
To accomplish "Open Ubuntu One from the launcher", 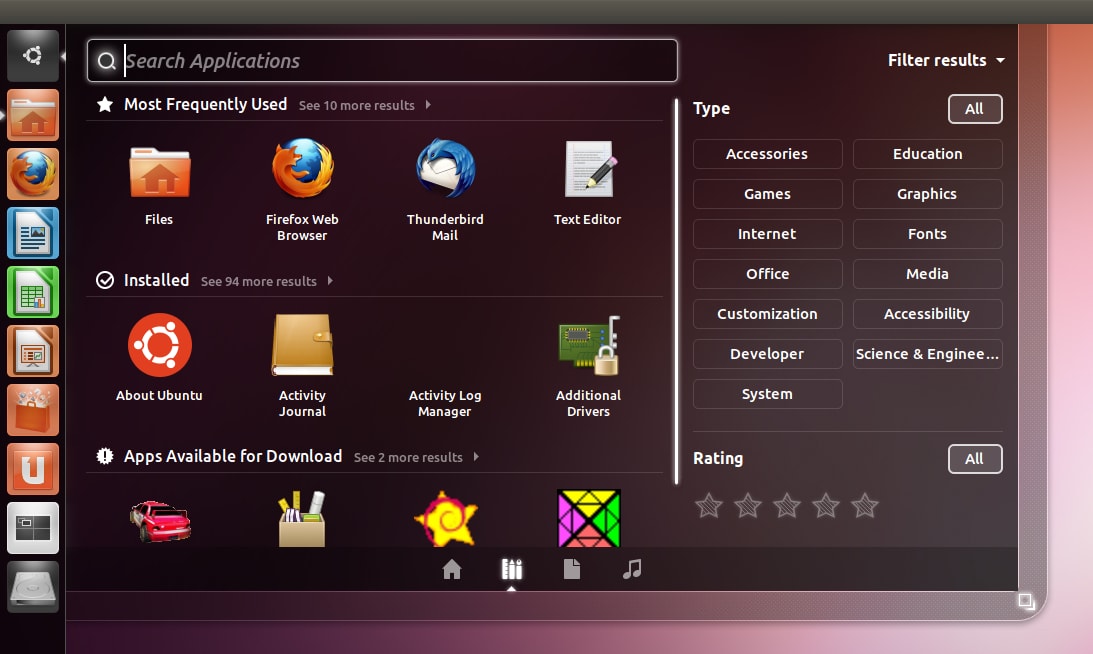I will tap(33, 469).
